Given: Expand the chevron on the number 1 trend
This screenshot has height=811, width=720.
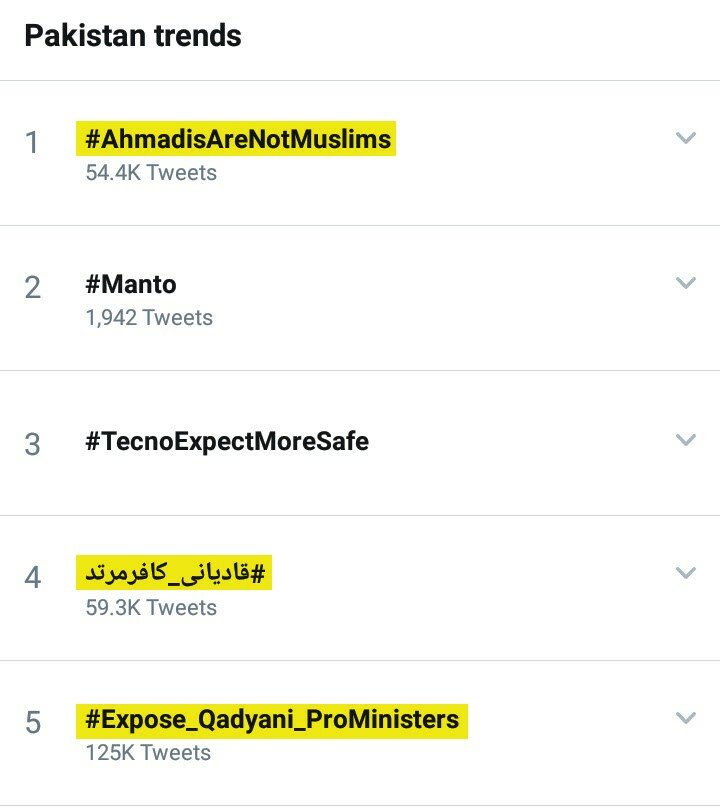Looking at the screenshot, I should [x=685, y=138].
